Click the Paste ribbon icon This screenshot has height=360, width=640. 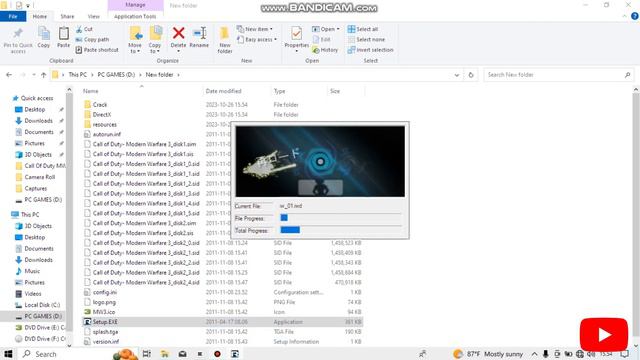click(63, 33)
